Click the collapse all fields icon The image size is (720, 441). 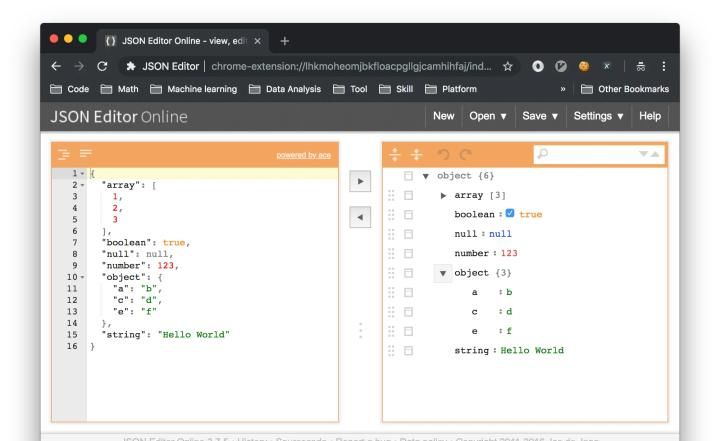tap(415, 155)
